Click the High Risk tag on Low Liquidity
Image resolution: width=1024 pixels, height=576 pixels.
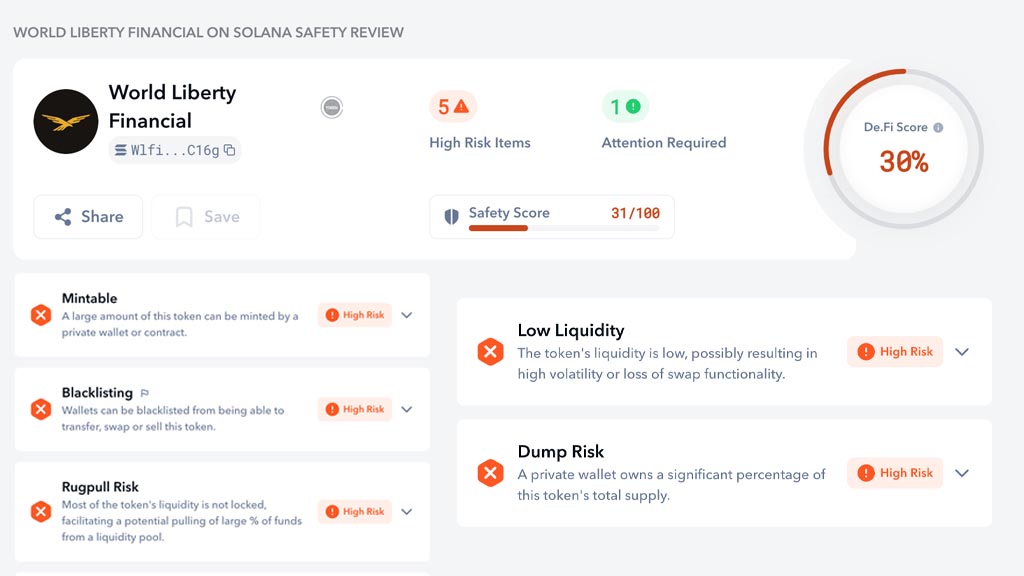(x=895, y=352)
